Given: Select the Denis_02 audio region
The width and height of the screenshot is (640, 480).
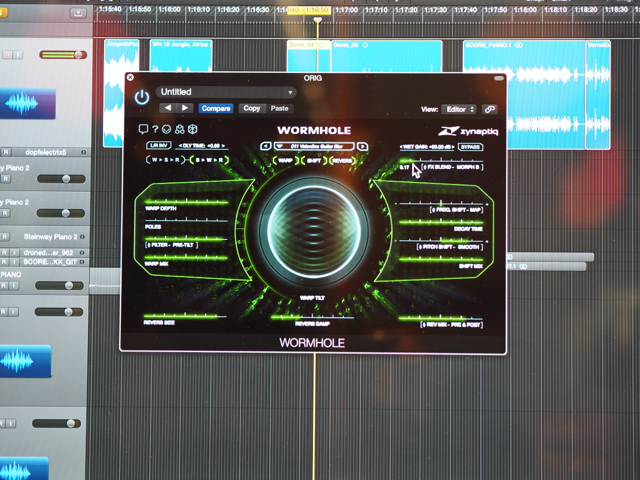Looking at the screenshot, I should (308, 56).
